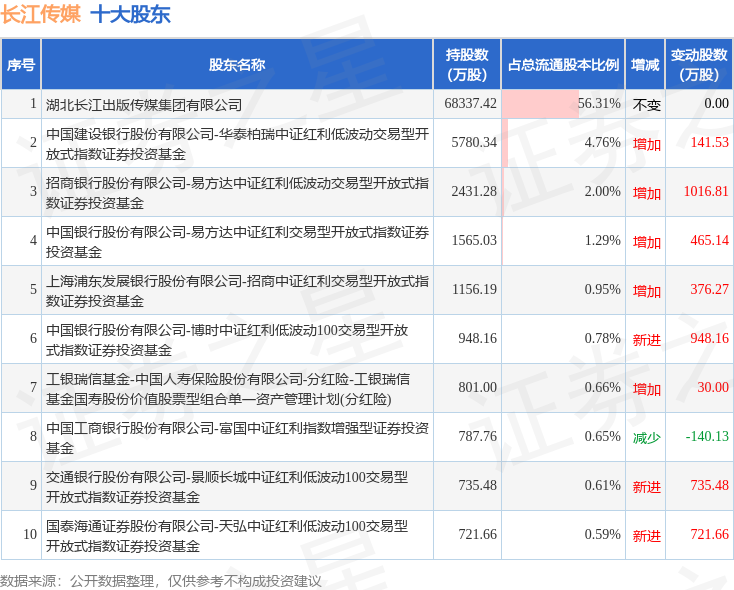Click the 持股数(万股) column header

point(467,65)
